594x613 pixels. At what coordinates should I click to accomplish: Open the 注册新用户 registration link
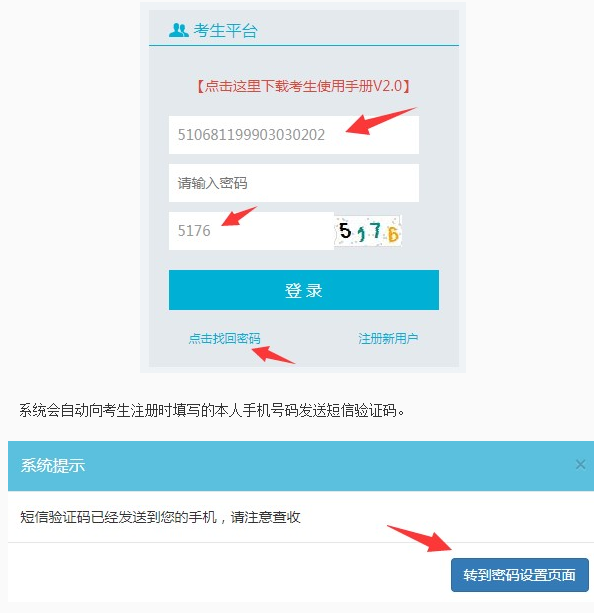click(x=388, y=338)
